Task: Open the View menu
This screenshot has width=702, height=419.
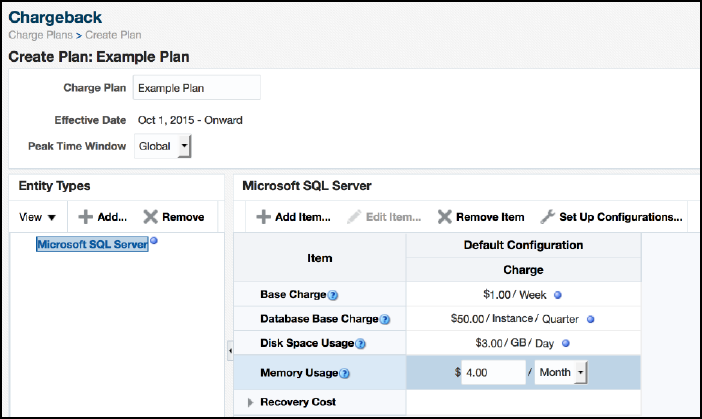Action: 39,217
